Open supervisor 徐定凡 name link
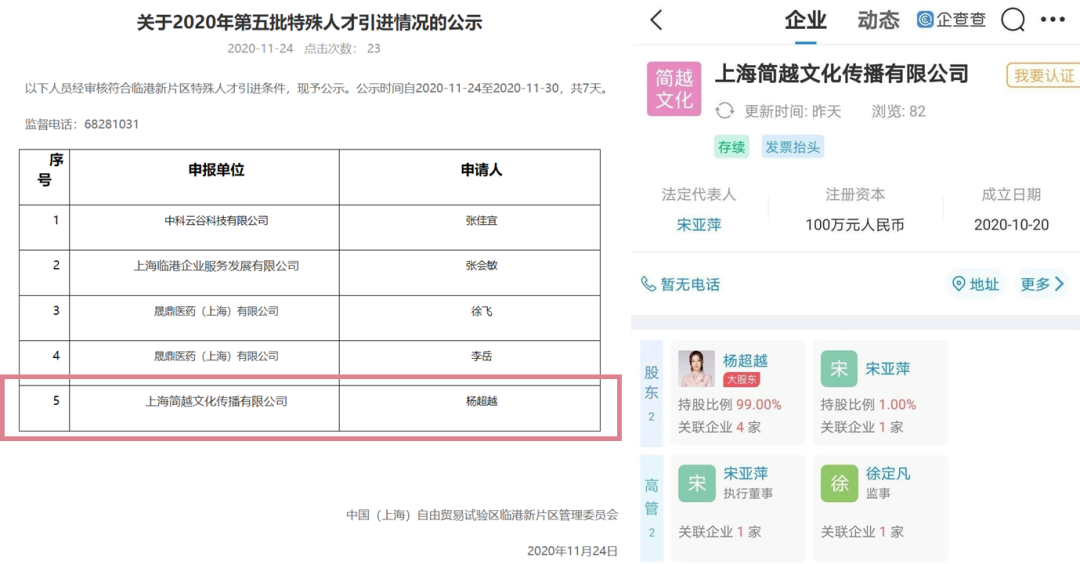Screen dimensions: 1080x564 point(888,473)
